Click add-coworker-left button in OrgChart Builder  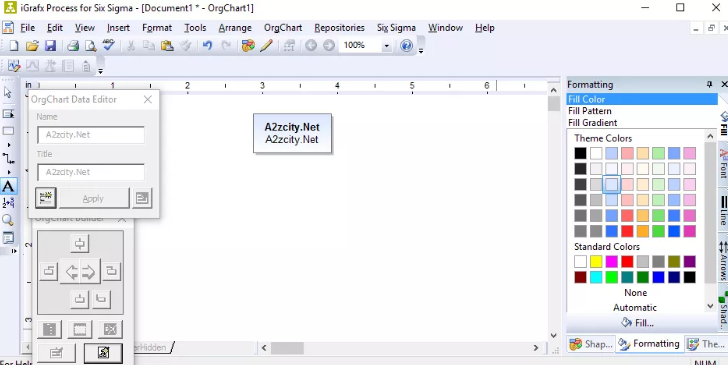(49, 271)
